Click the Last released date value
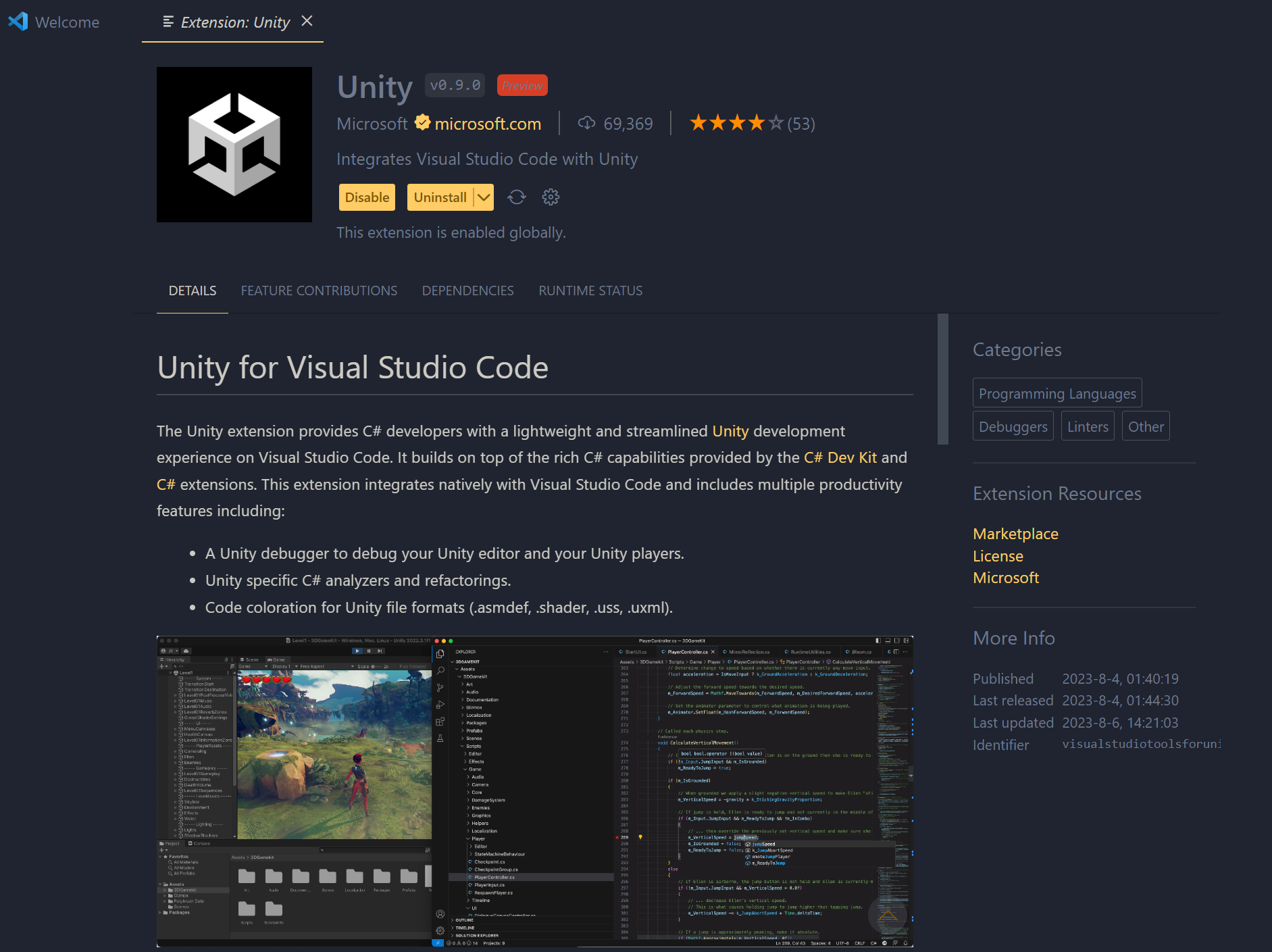Screen dimensions: 1272x952 (1120, 700)
